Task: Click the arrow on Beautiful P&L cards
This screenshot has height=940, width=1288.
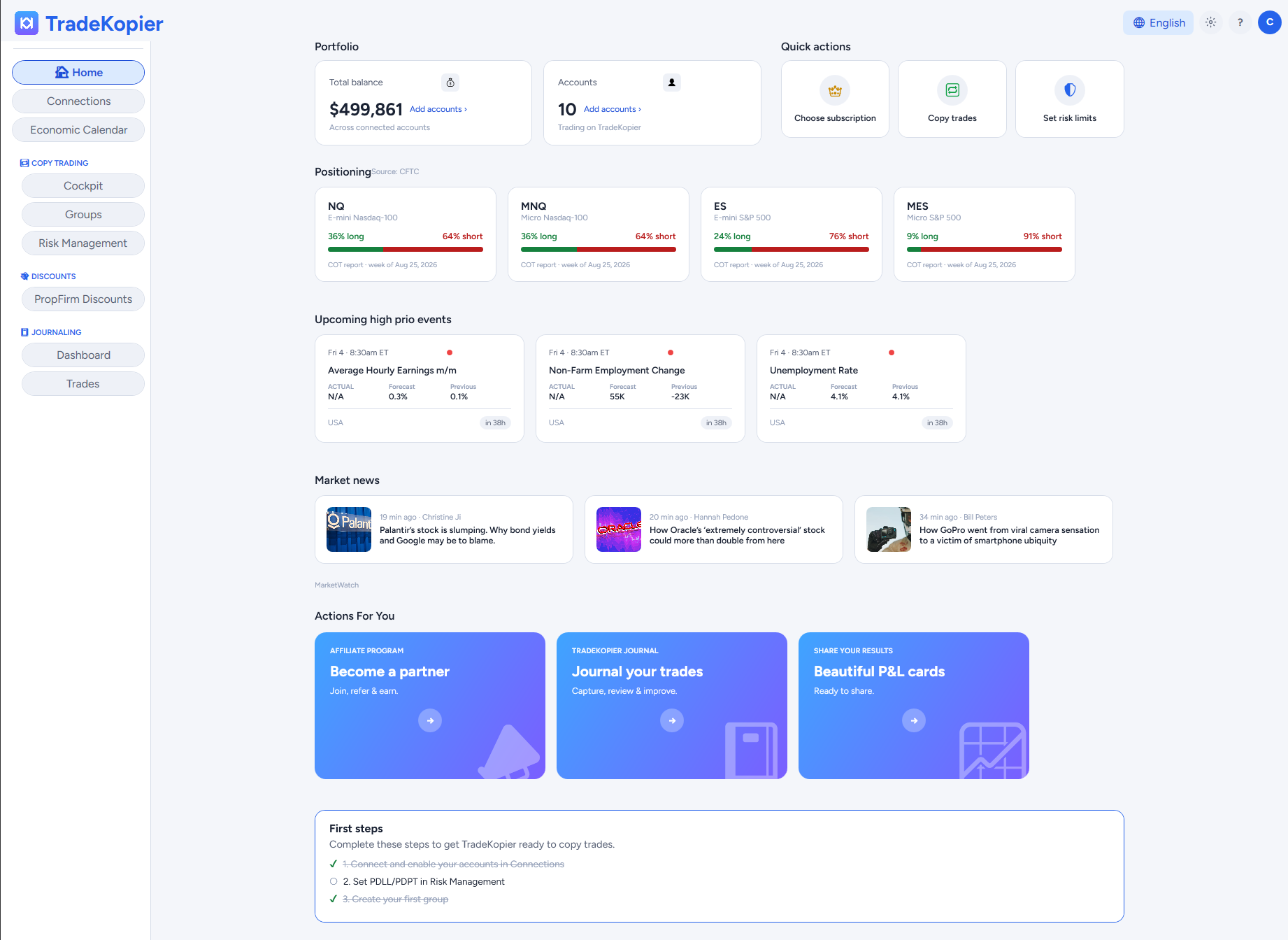Action: click(914, 720)
